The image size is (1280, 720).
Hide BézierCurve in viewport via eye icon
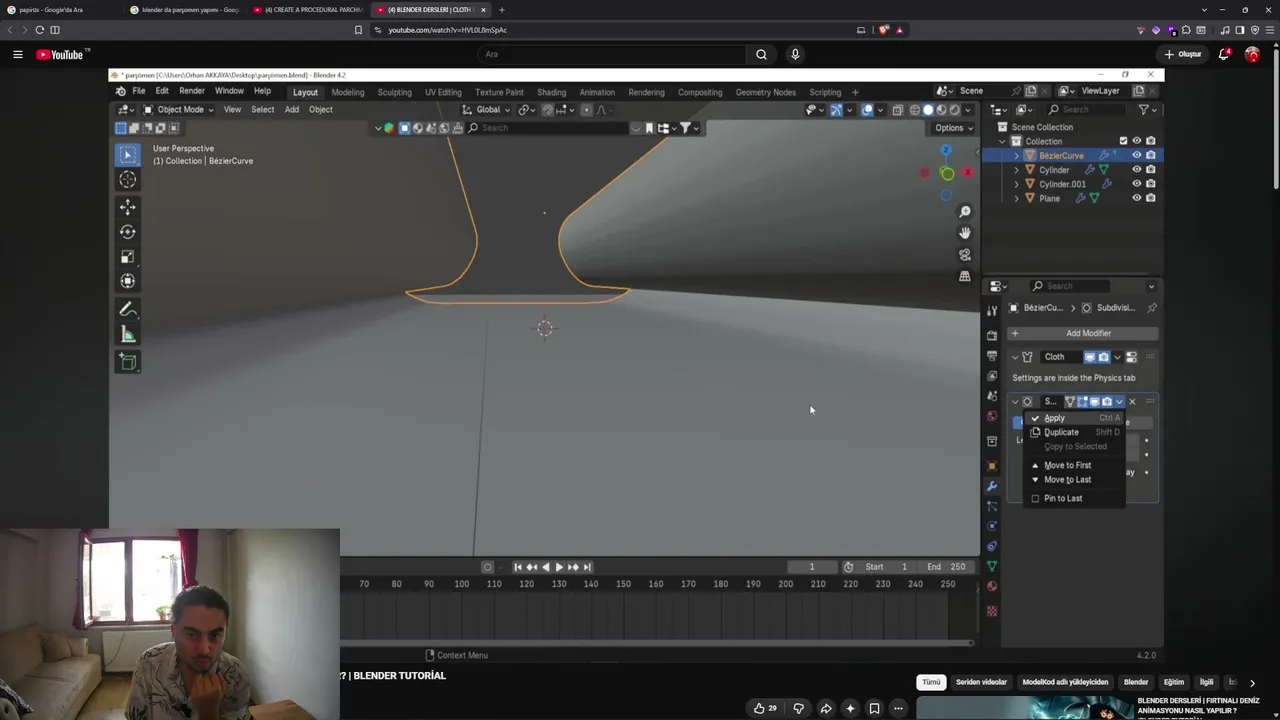(x=1136, y=155)
